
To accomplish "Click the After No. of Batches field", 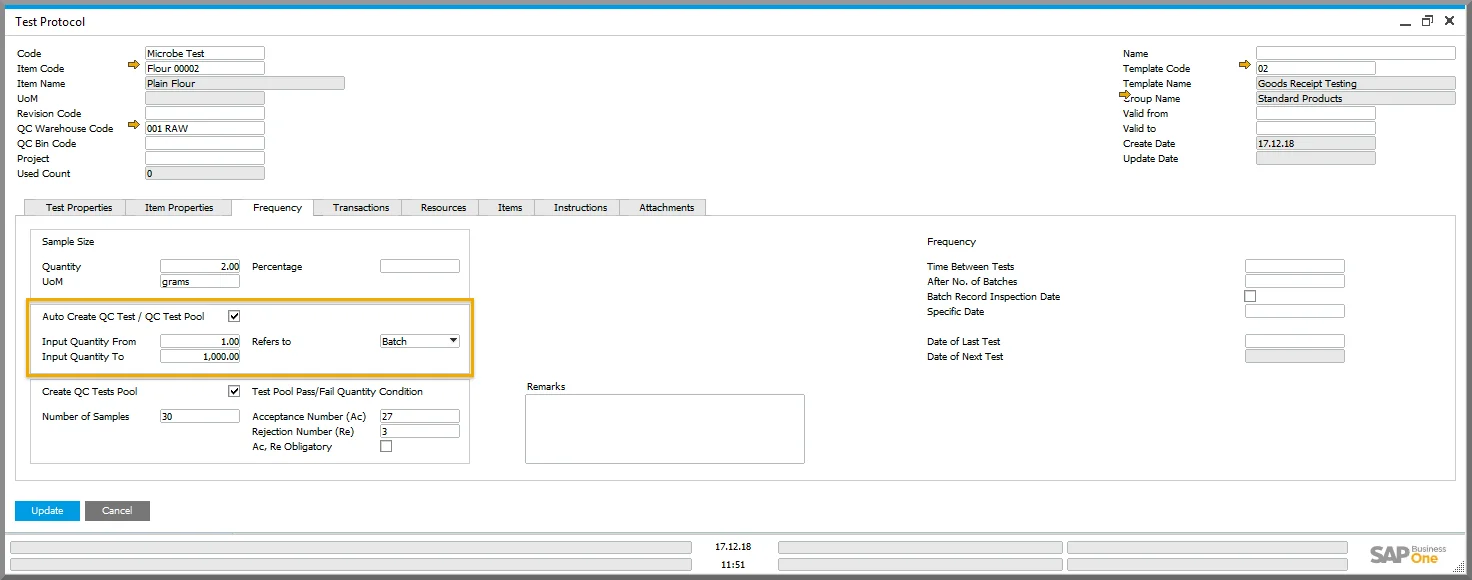I will [1295, 281].
